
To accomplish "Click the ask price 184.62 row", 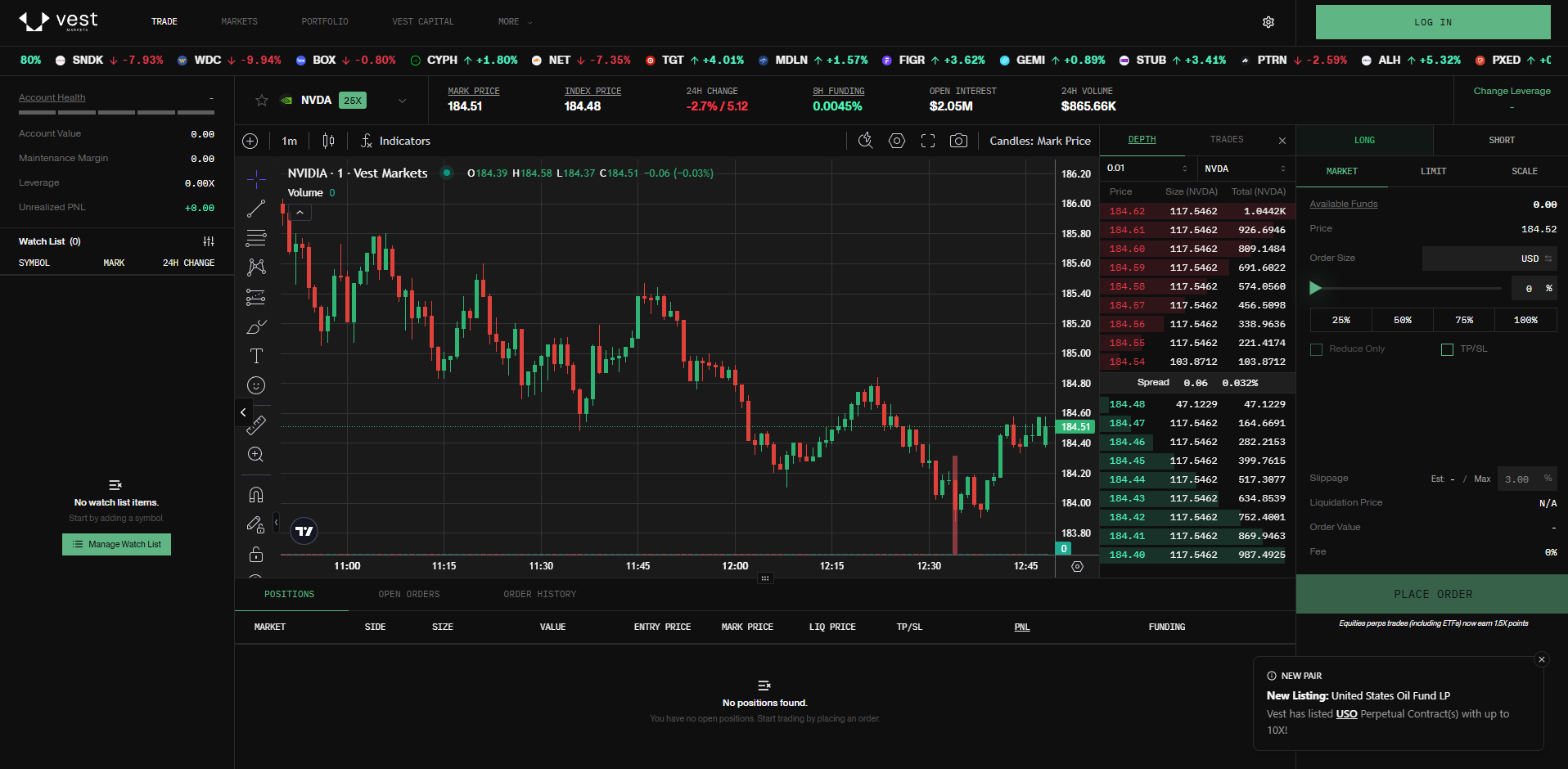I will pos(1197,211).
